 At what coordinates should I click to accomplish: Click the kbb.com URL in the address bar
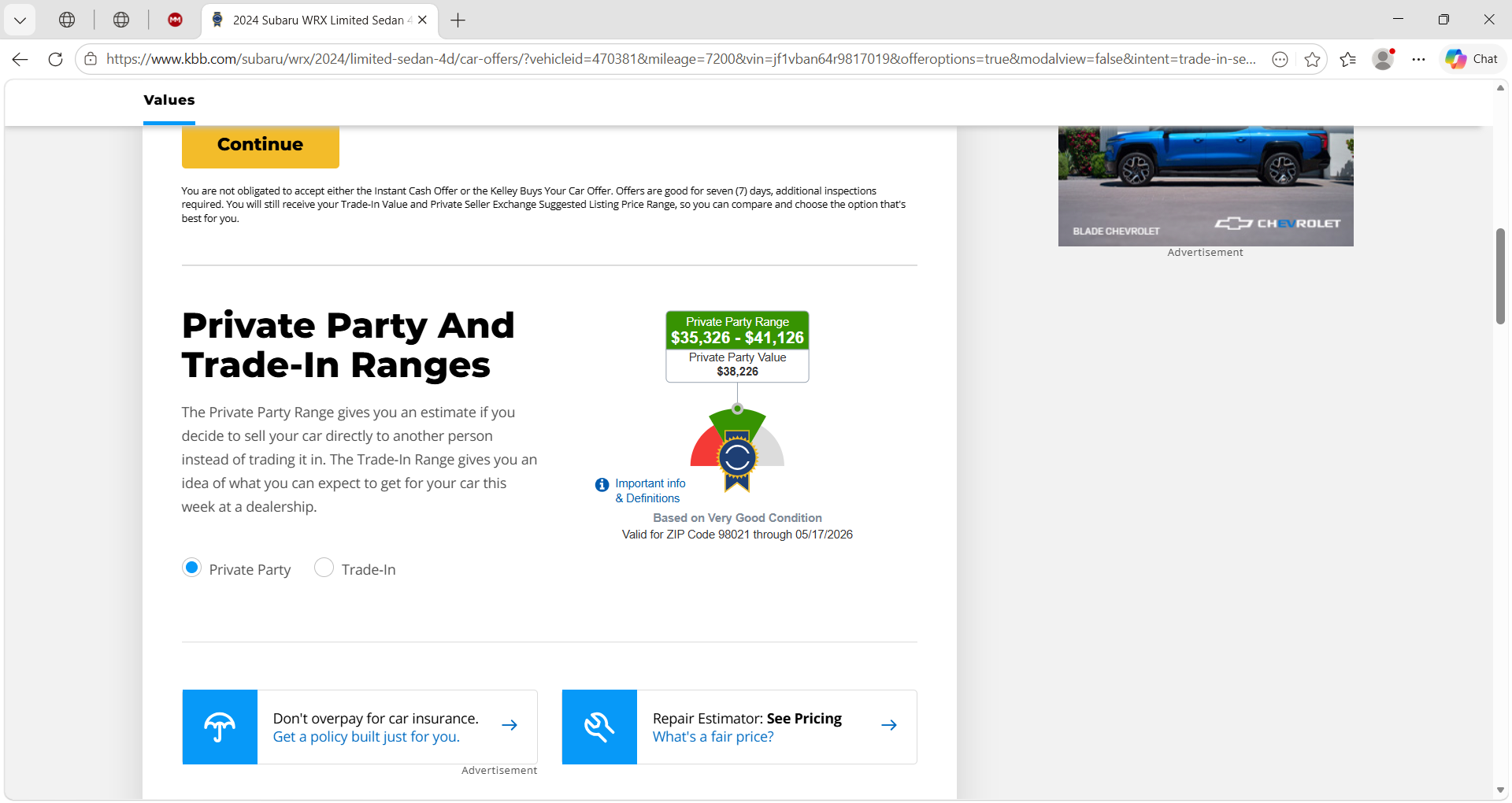pyautogui.click(x=680, y=59)
